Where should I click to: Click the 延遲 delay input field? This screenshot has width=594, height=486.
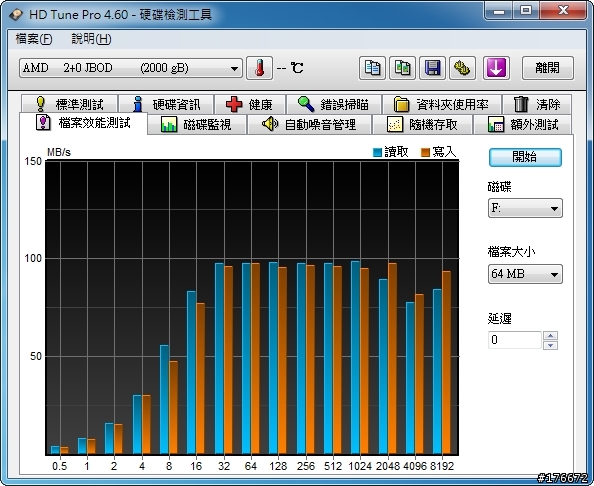[x=515, y=340]
